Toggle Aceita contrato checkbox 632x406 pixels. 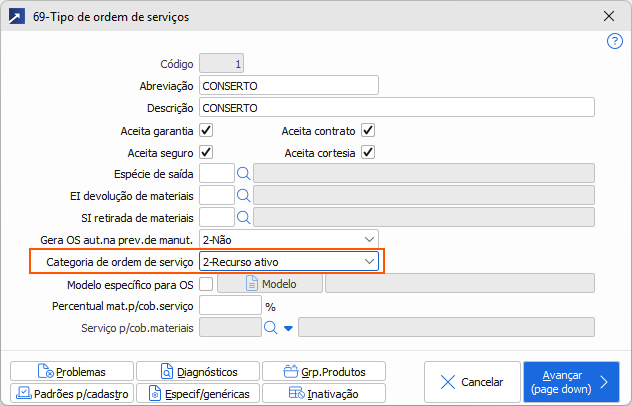[x=368, y=131]
